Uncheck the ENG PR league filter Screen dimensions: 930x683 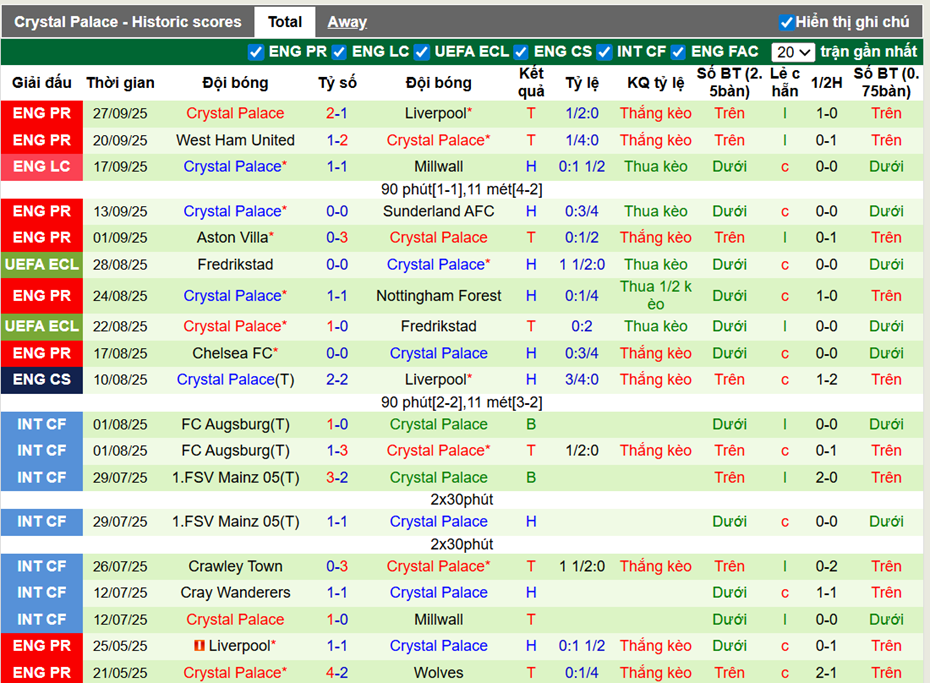(256, 52)
